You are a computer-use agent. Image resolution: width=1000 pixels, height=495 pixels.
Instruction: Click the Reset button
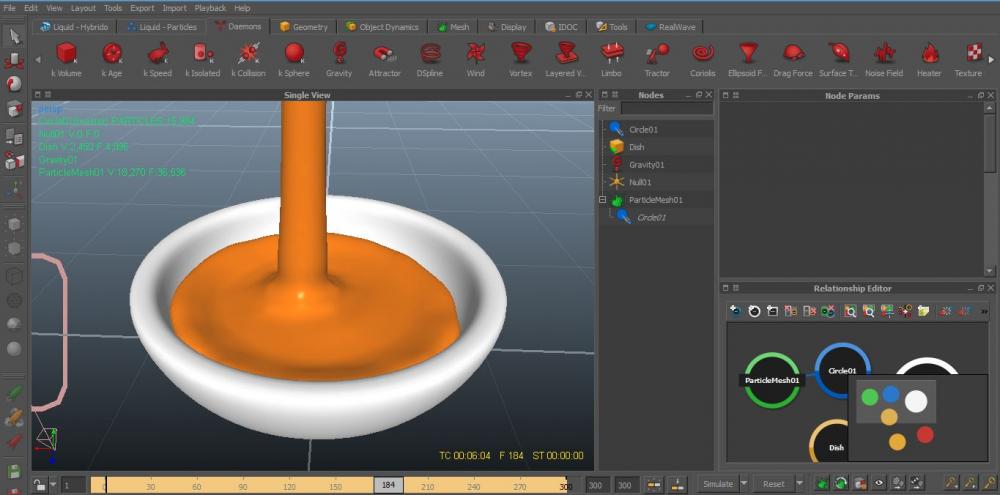click(774, 484)
